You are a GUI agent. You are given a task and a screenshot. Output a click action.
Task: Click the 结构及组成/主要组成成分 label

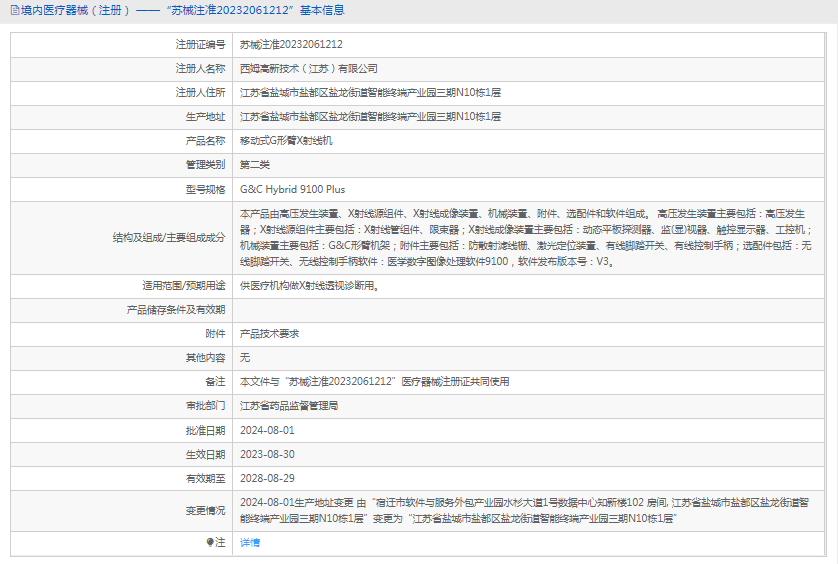click(x=169, y=237)
